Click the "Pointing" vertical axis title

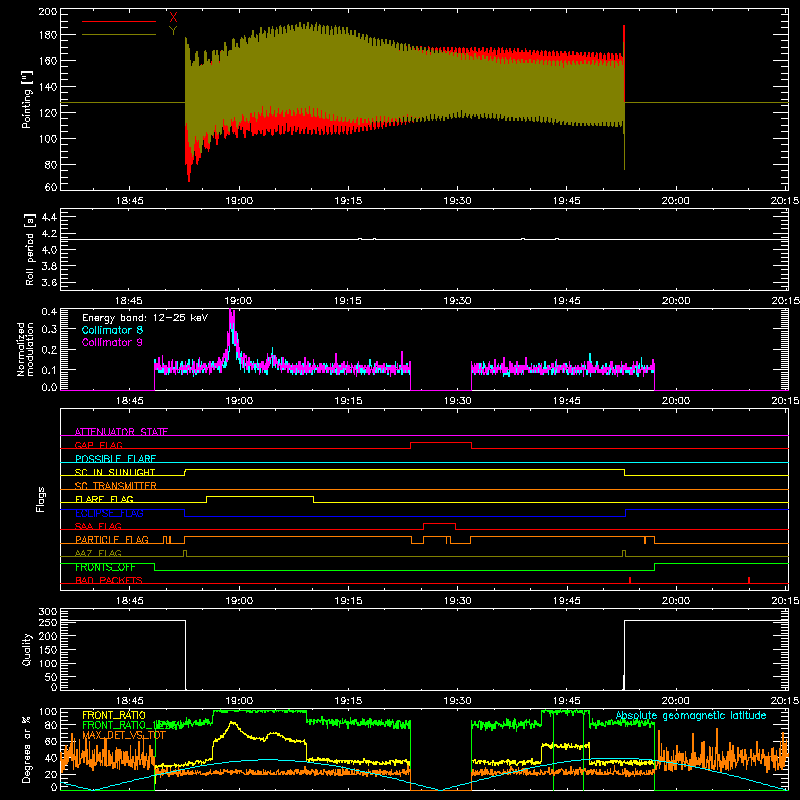click(26, 99)
